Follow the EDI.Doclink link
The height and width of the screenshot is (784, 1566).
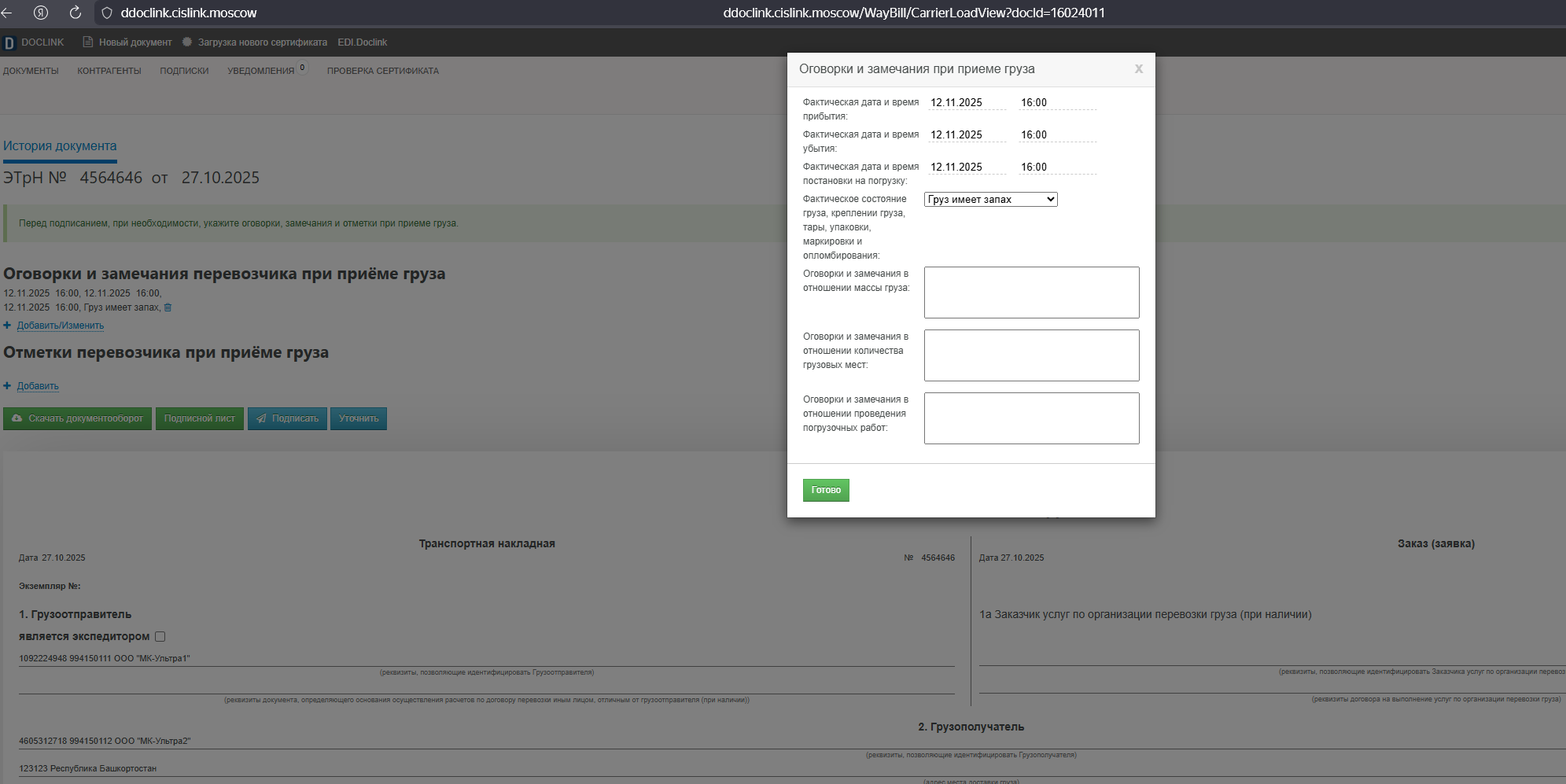coord(363,42)
